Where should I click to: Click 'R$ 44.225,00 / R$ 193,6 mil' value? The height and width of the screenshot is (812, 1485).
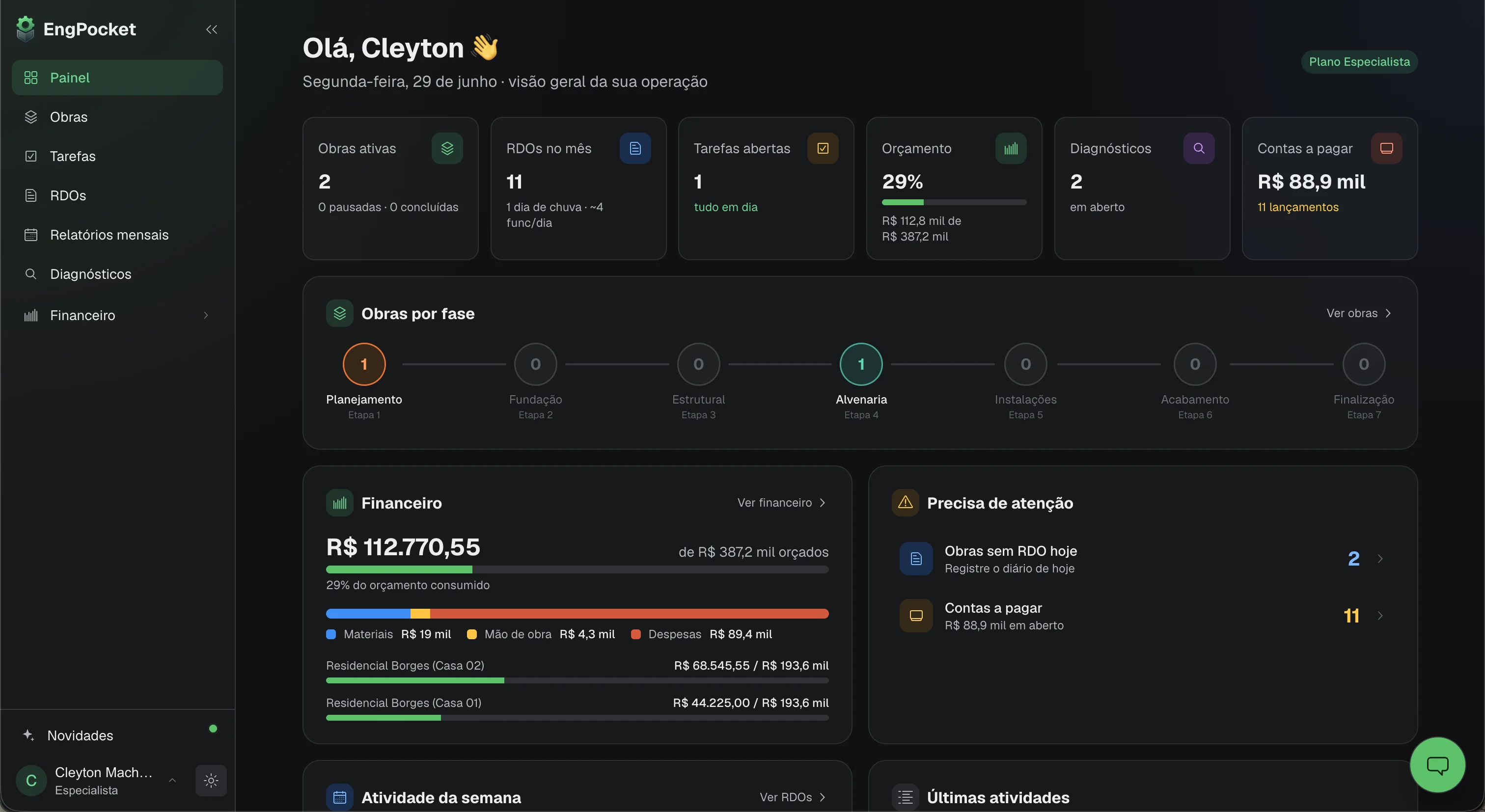[750, 703]
